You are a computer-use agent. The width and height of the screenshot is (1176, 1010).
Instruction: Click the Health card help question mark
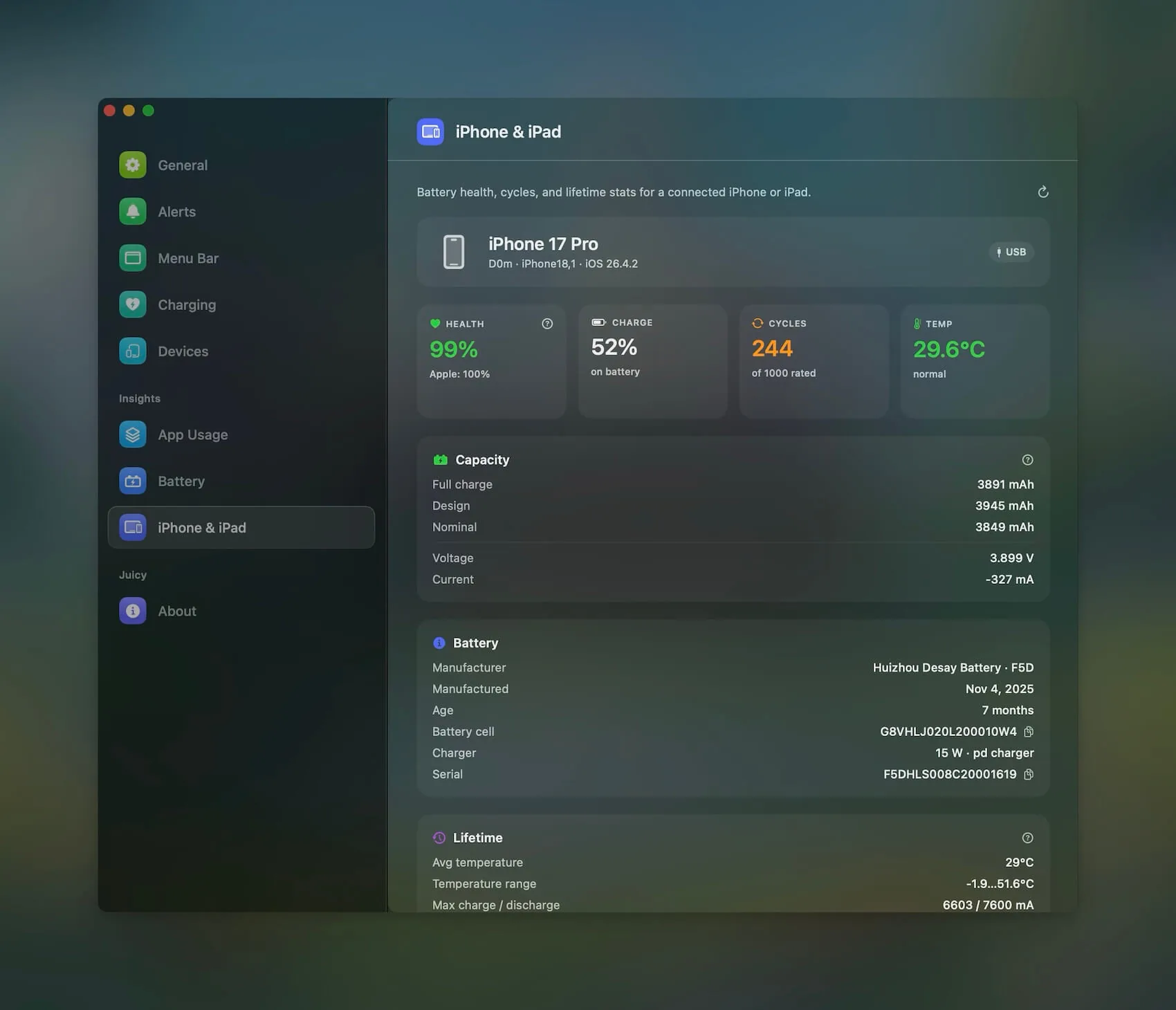[x=547, y=323]
